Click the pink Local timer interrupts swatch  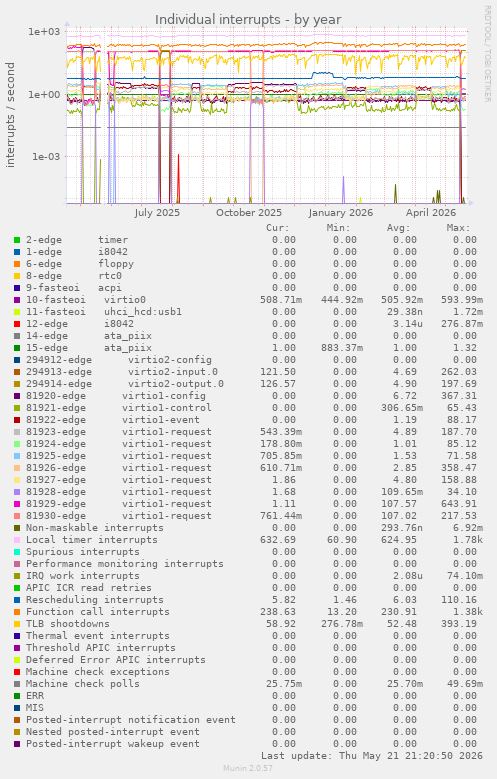point(17,540)
